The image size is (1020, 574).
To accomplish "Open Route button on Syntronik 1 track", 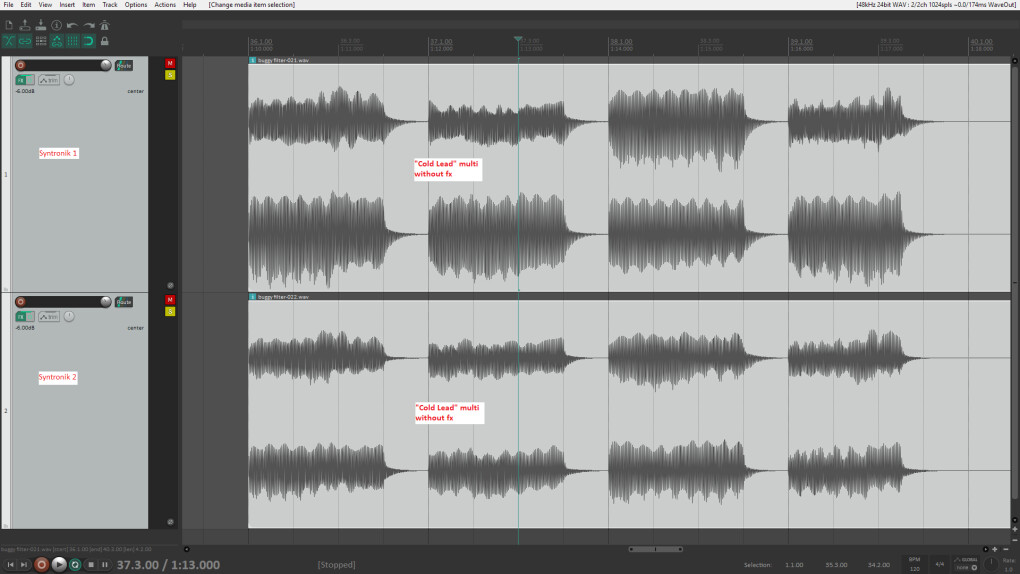I will [x=124, y=65].
